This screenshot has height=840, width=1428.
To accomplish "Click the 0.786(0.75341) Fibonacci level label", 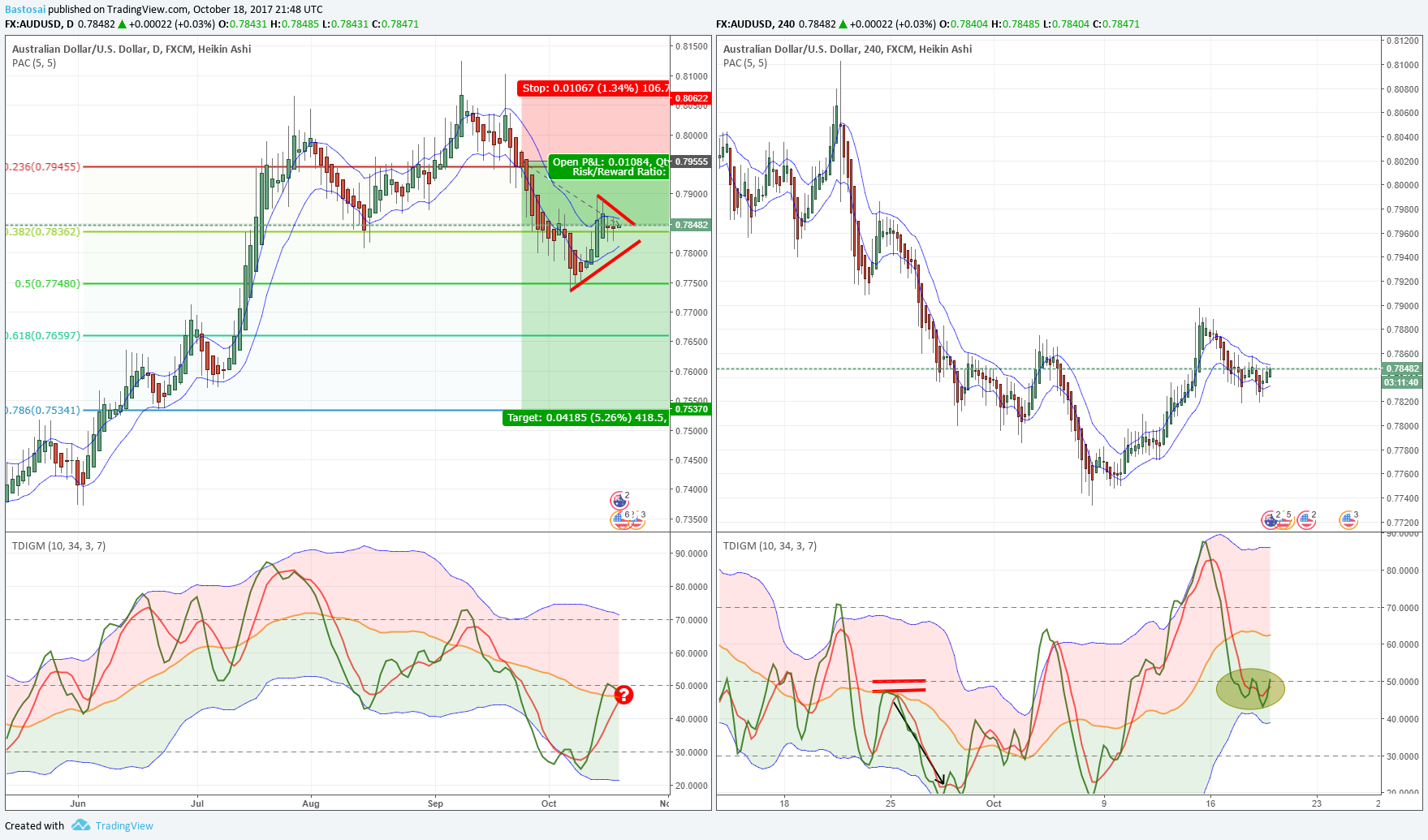I will (42, 410).
